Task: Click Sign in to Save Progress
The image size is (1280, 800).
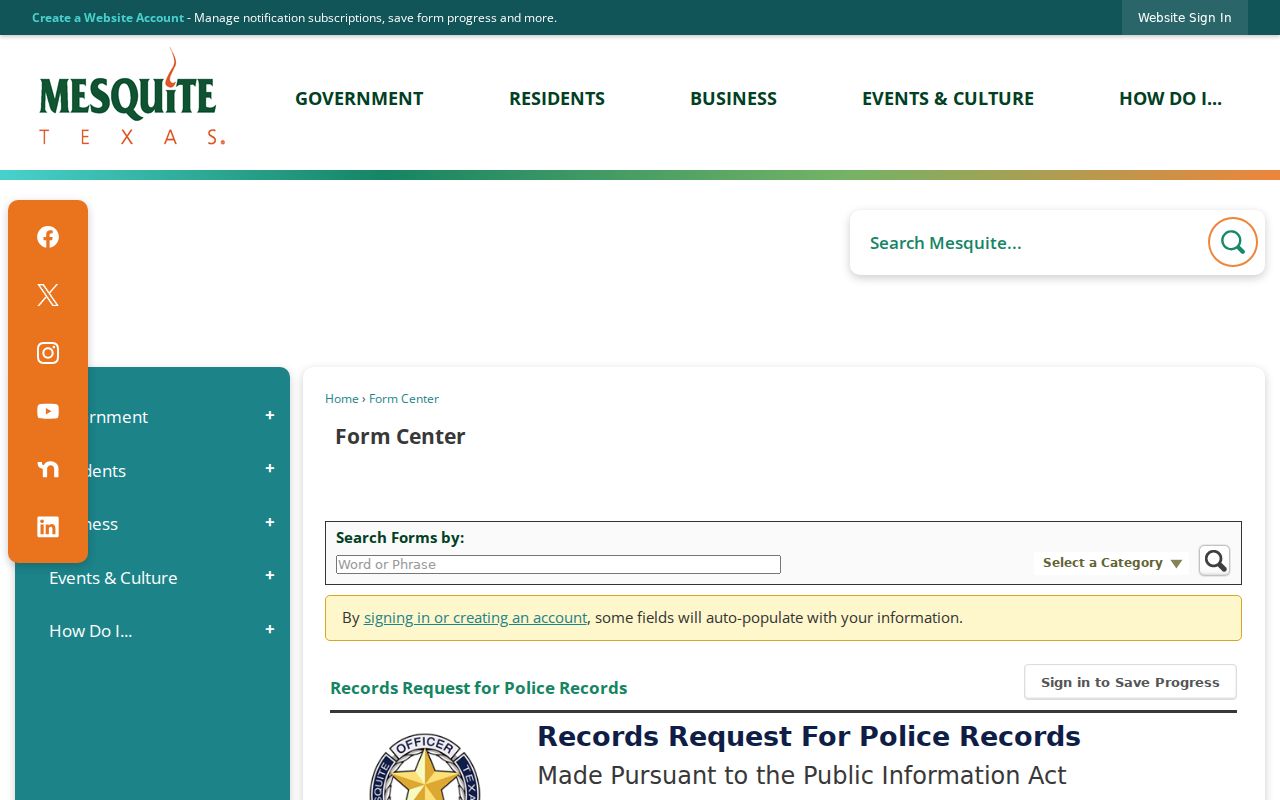Action: (1130, 682)
